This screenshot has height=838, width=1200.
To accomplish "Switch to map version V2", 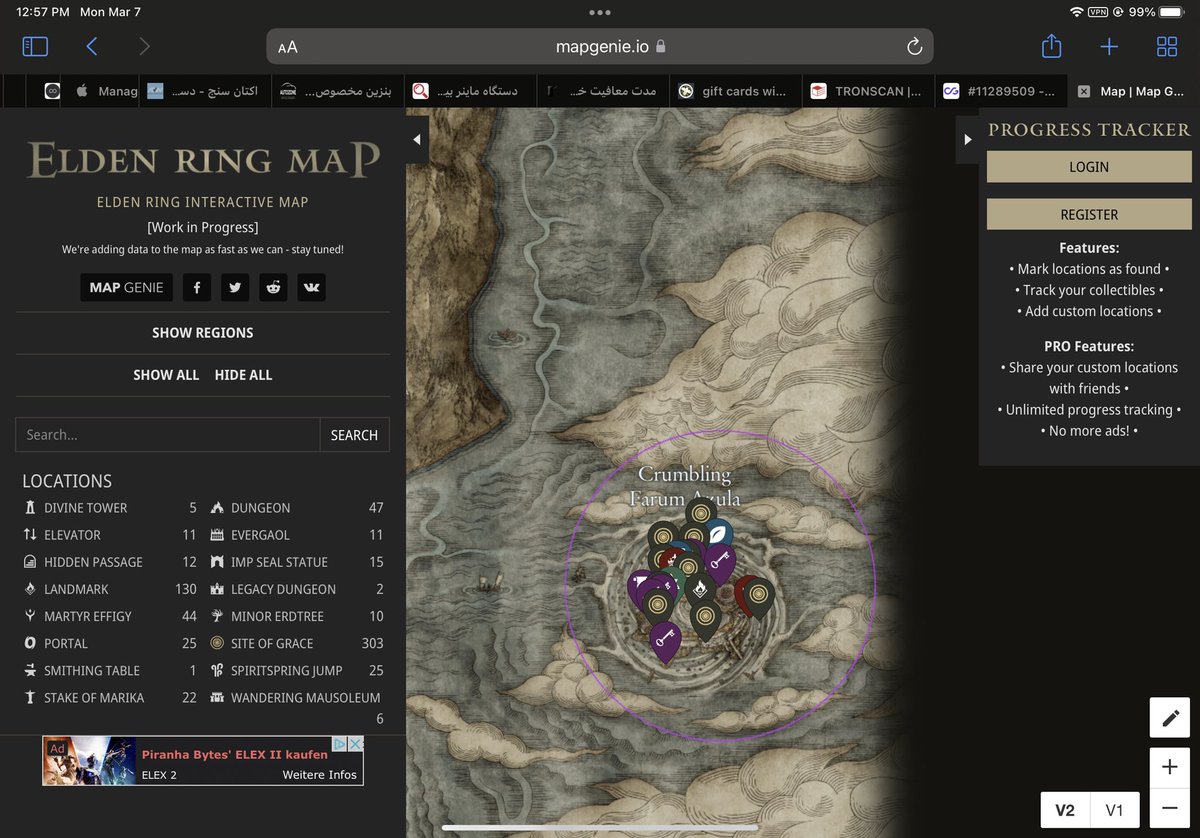I will click(x=1065, y=810).
